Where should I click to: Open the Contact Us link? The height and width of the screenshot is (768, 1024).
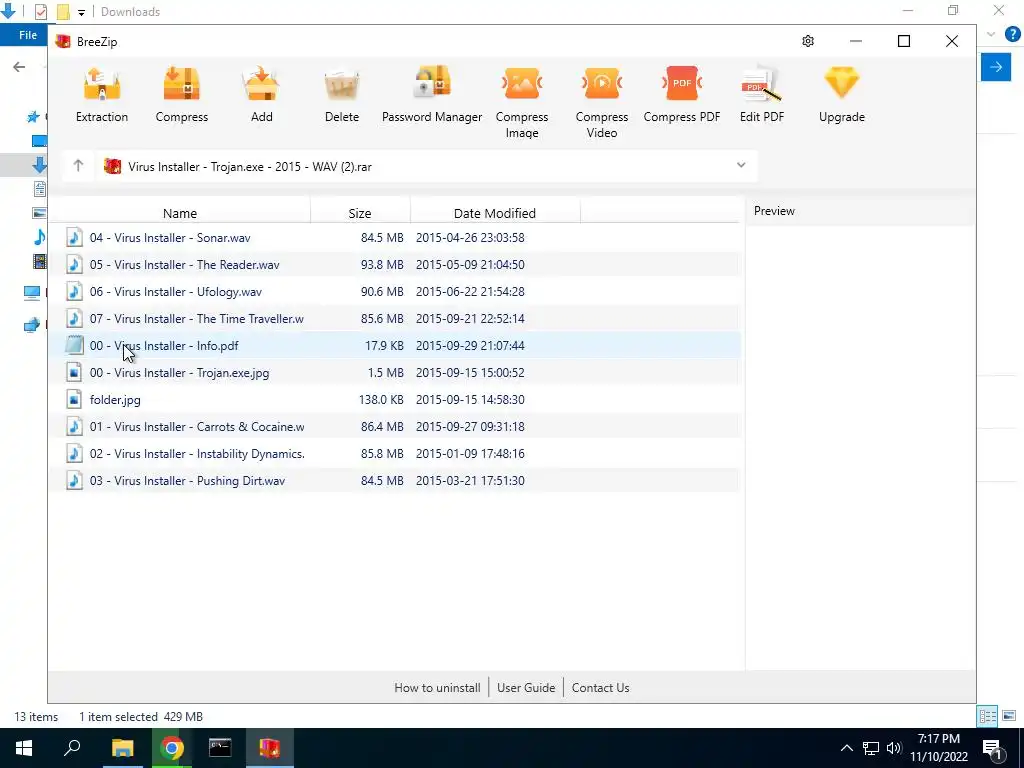coord(600,688)
